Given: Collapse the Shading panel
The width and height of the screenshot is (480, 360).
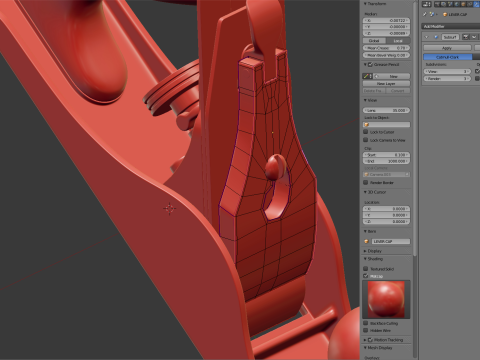Looking at the screenshot, I should tap(365, 259).
